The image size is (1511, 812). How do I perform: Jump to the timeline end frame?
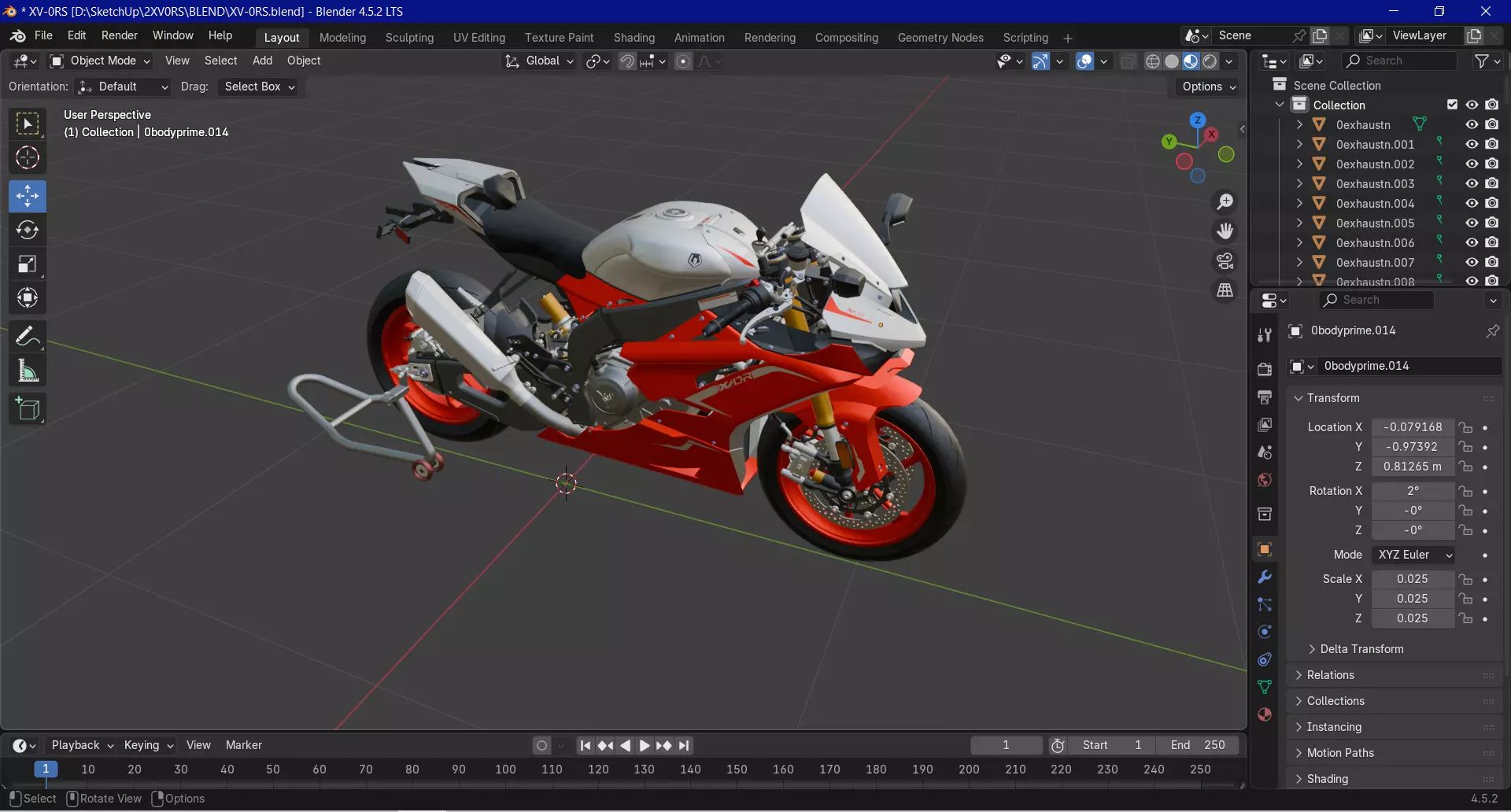pyautogui.click(x=684, y=745)
